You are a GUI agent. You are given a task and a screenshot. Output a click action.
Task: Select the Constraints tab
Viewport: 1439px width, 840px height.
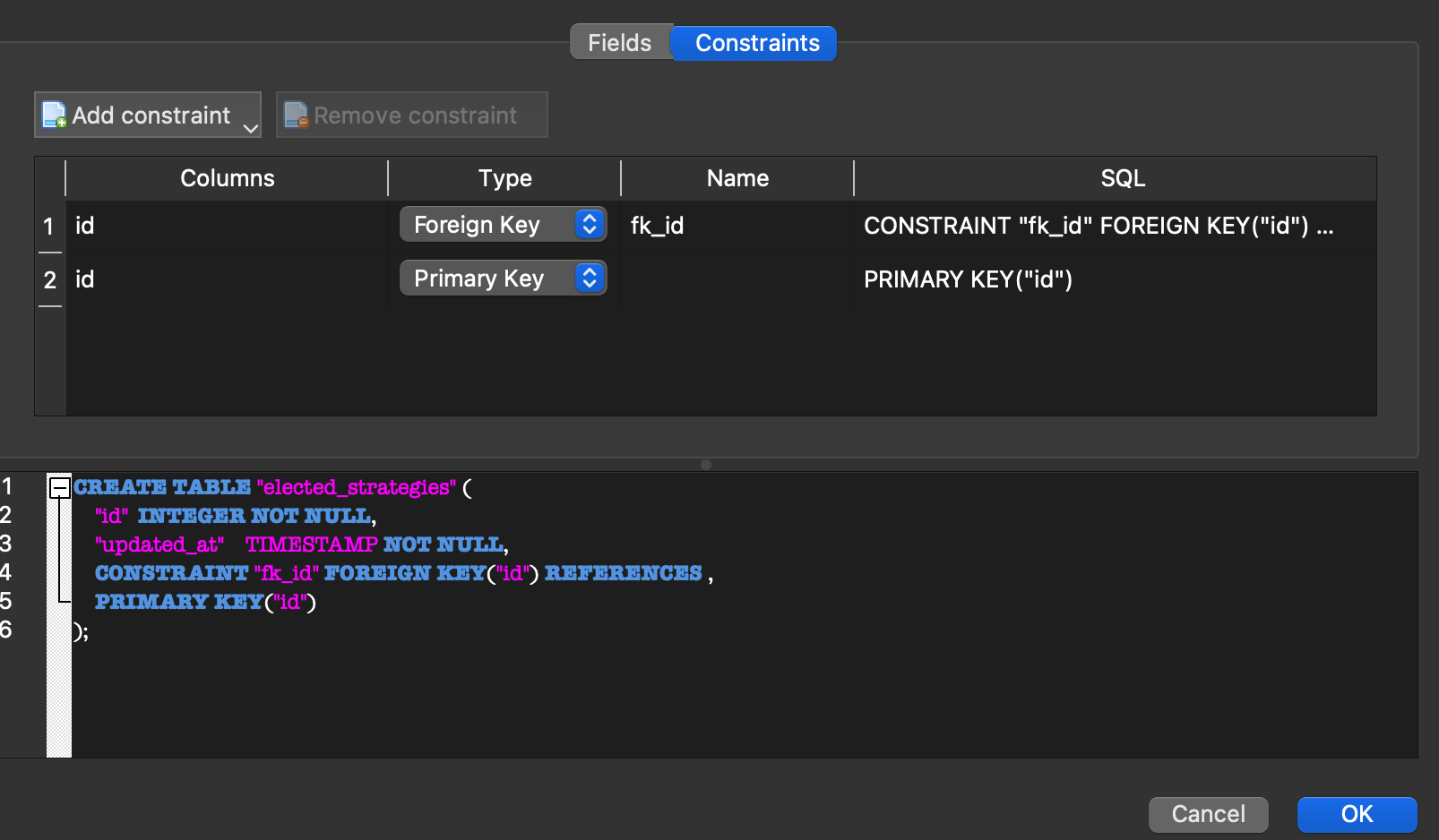pyautogui.click(x=757, y=42)
